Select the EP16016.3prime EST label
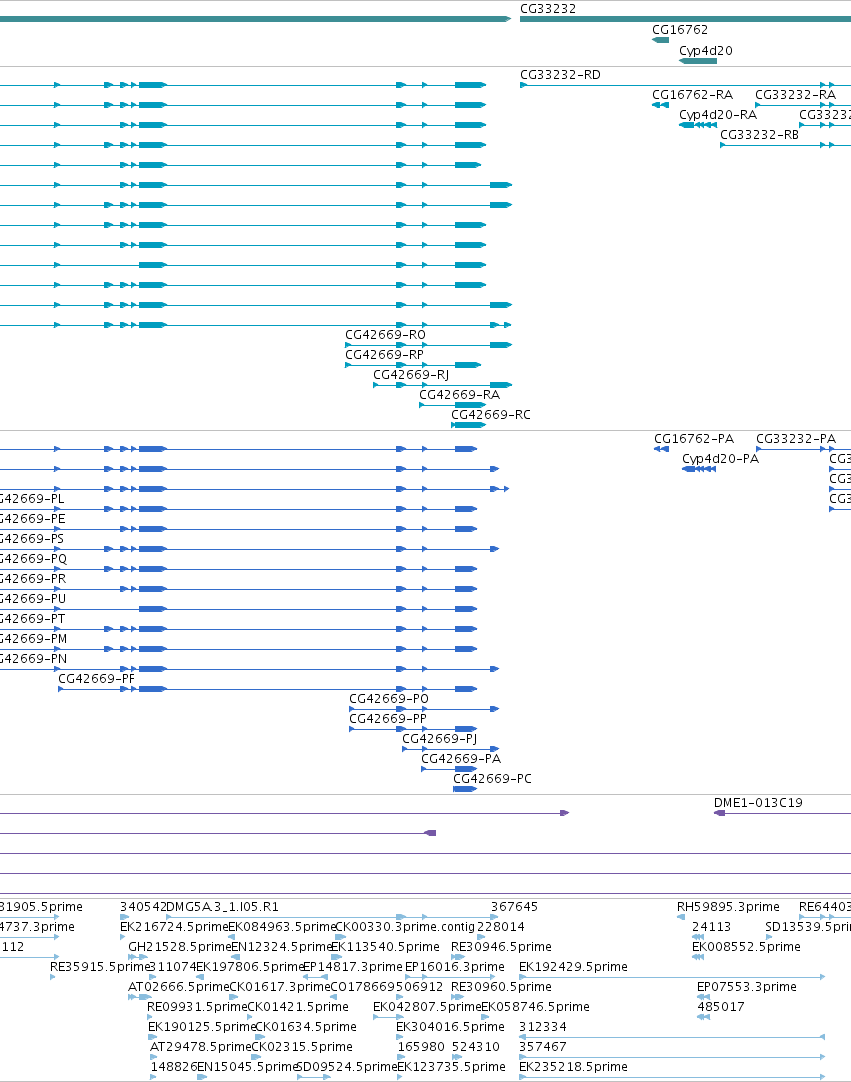 click(454, 967)
